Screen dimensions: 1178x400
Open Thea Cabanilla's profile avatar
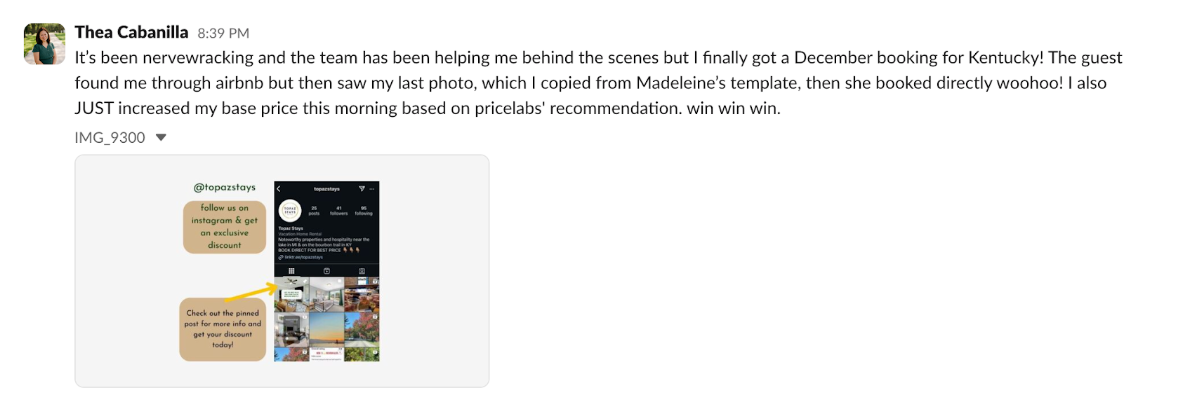(44, 44)
